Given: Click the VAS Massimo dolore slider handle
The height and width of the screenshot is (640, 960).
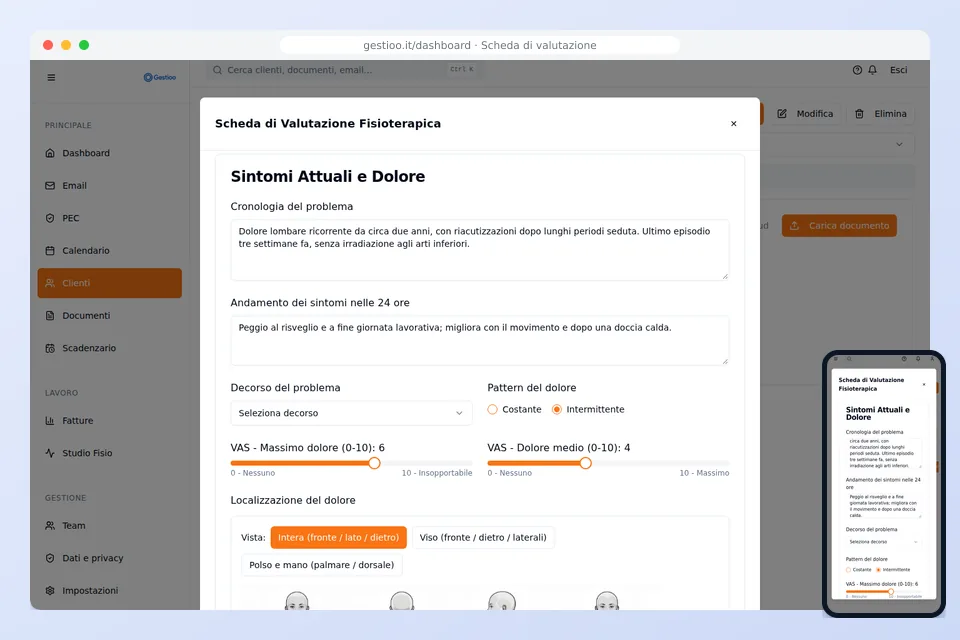Looking at the screenshot, I should [x=374, y=464].
